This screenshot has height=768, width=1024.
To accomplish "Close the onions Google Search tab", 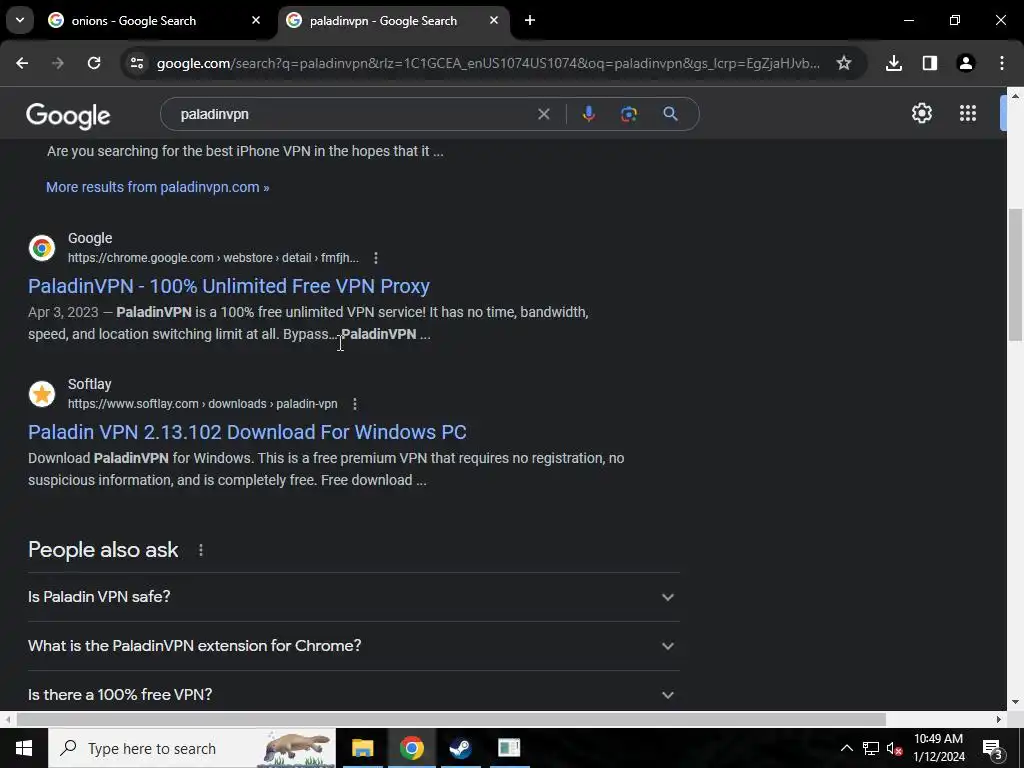I will [256, 21].
